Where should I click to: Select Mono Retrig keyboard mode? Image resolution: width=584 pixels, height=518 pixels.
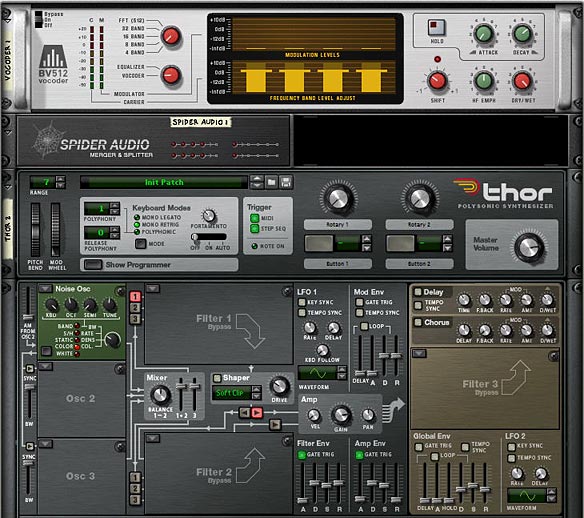137,225
